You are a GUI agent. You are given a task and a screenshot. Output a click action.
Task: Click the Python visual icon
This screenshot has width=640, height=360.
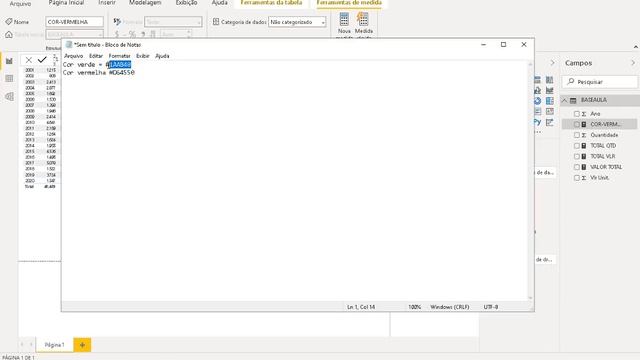(x=537, y=122)
